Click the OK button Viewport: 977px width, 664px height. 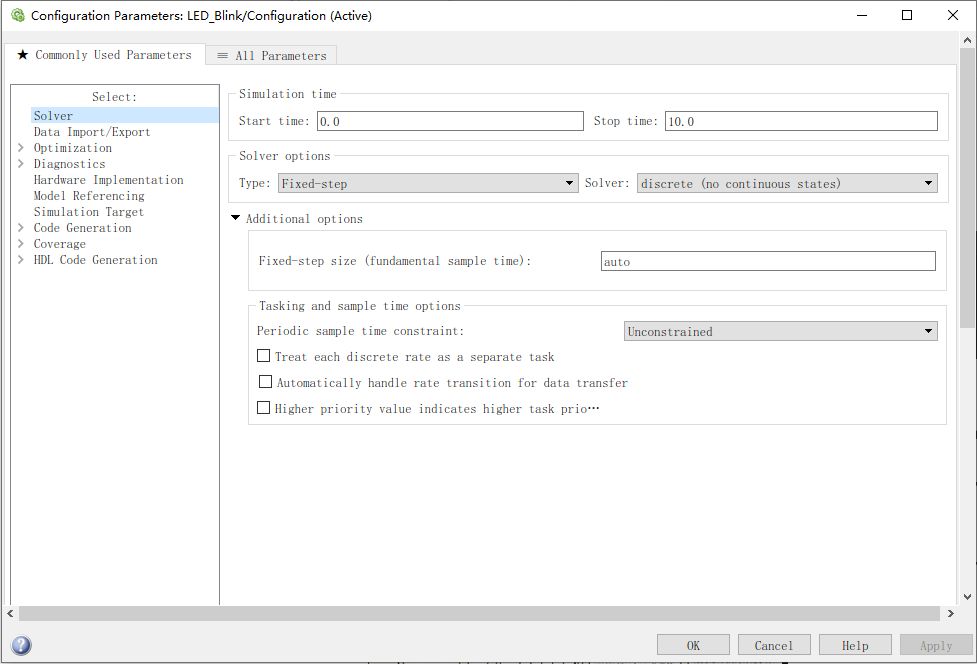[693, 645]
